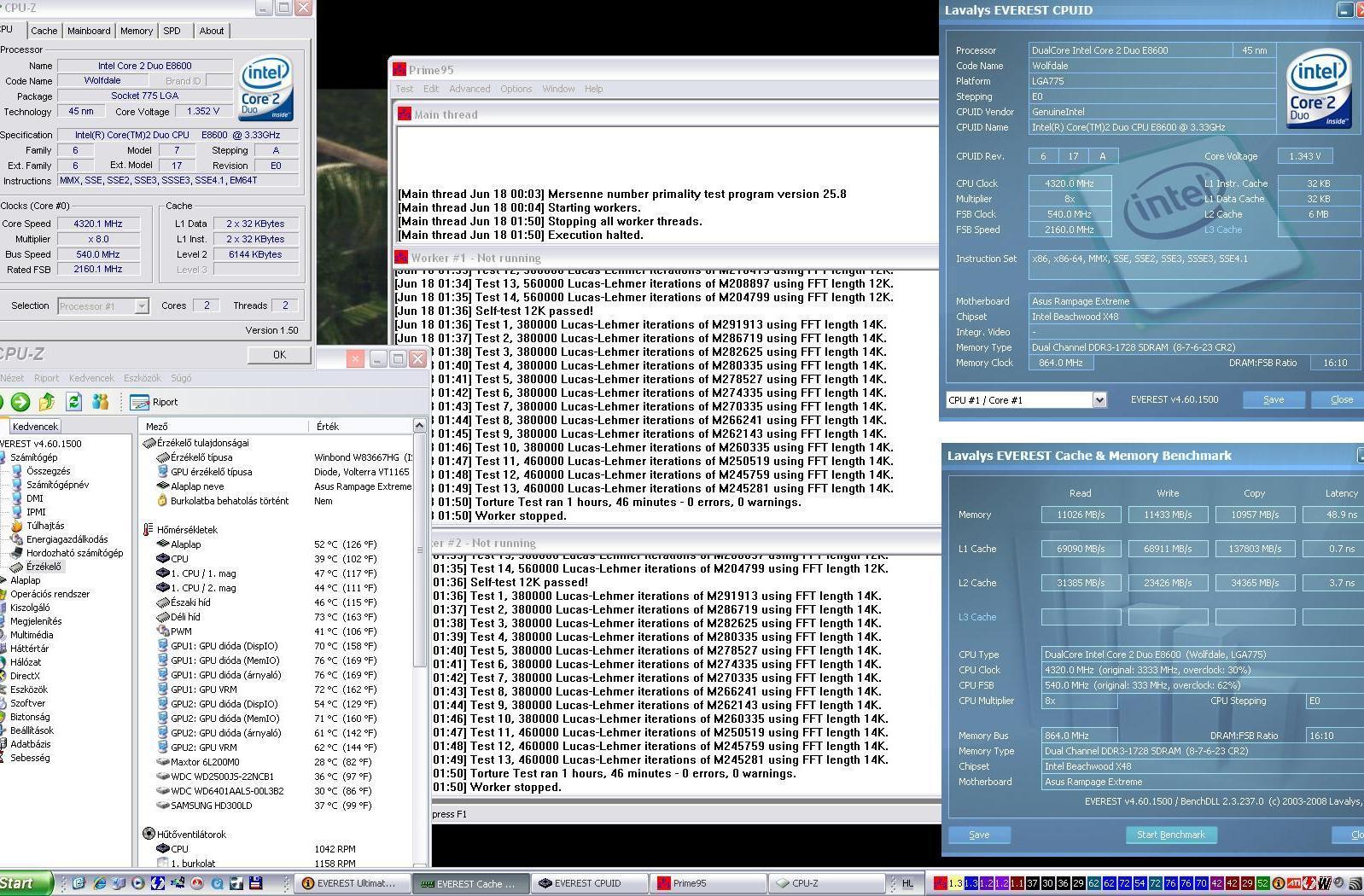Viewport: 1364px width, 896px height.
Task: Open the DirectX tree node
Action: [25, 676]
